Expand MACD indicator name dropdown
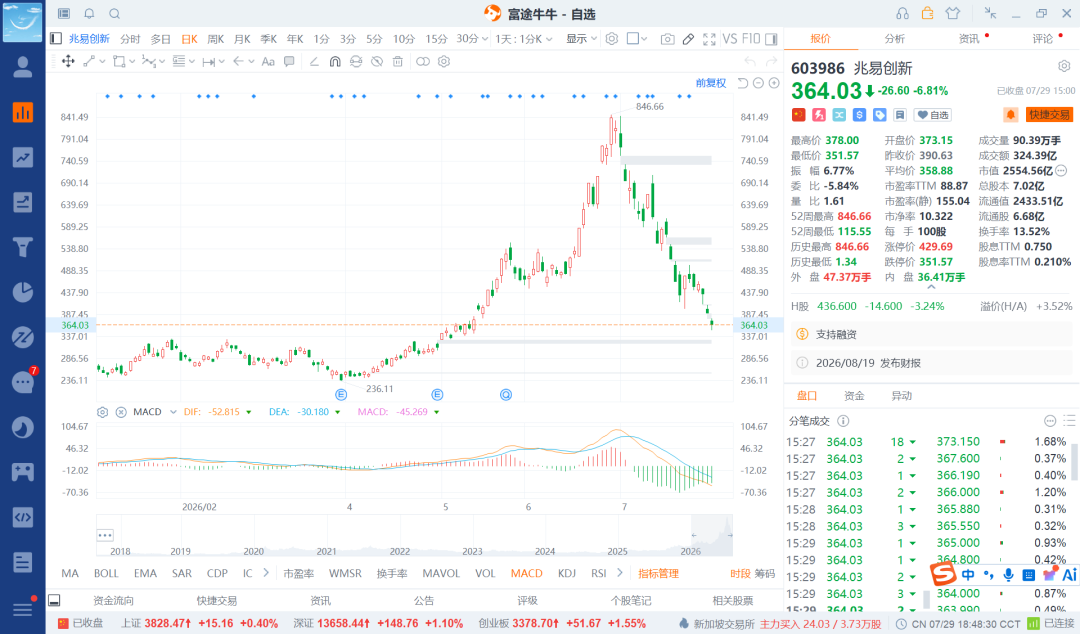 tap(174, 412)
